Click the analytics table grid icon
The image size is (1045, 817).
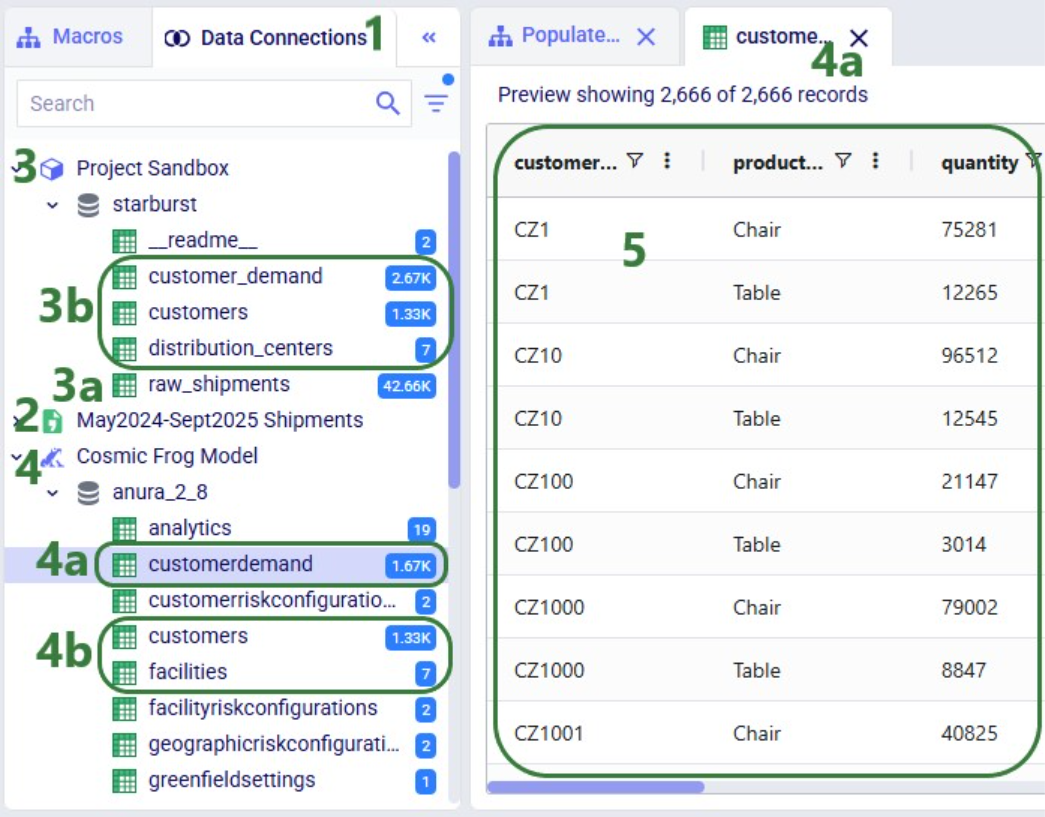[x=125, y=528]
